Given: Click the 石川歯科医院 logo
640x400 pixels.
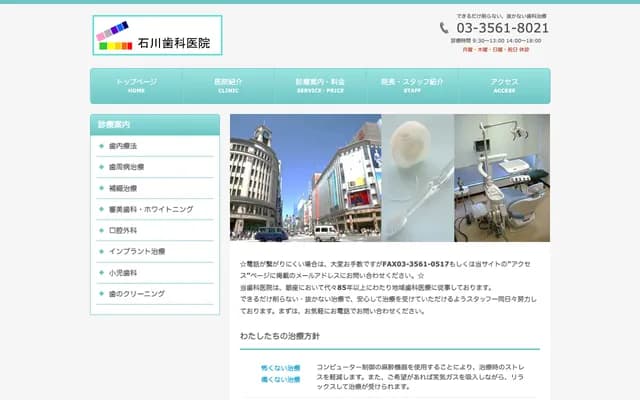Looking at the screenshot, I should 158,35.
